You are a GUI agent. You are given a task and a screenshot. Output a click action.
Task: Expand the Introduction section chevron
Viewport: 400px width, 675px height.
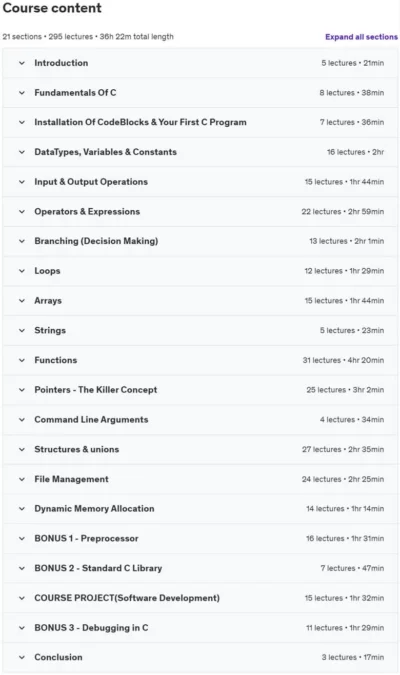point(22,63)
